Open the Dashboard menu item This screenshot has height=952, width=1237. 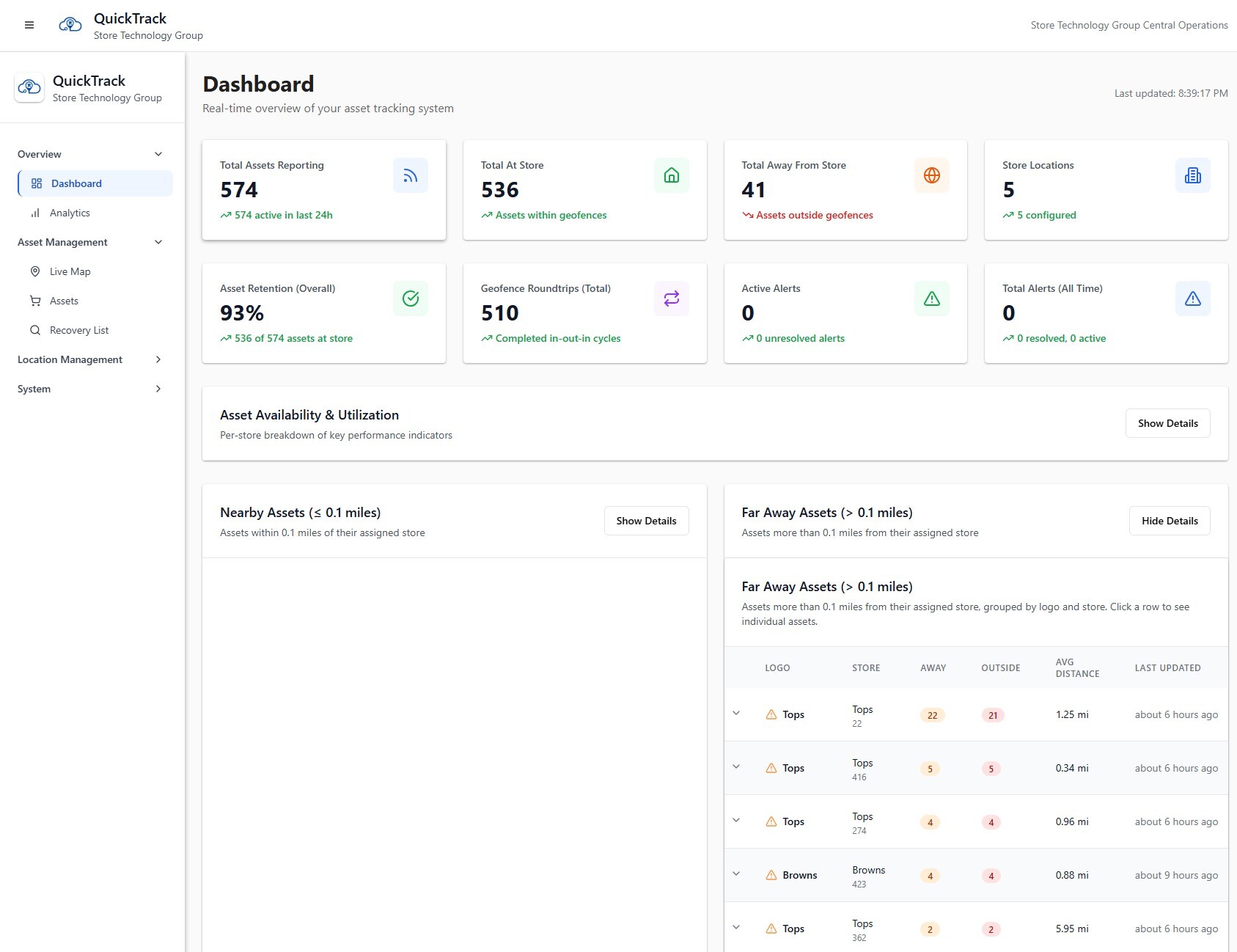(76, 183)
